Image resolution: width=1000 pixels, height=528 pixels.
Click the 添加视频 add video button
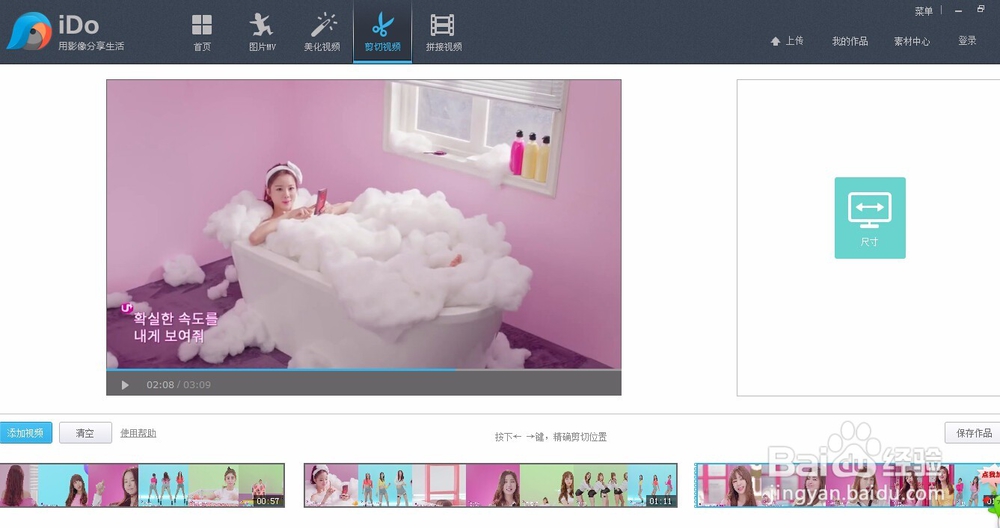(26, 433)
